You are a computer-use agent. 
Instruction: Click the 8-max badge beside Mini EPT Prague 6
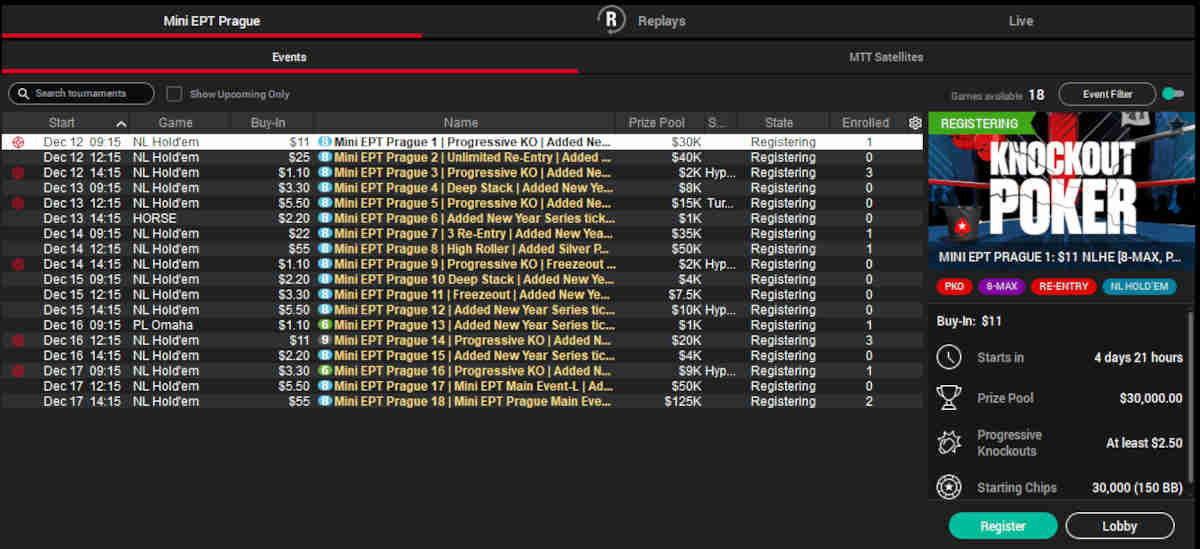325,218
